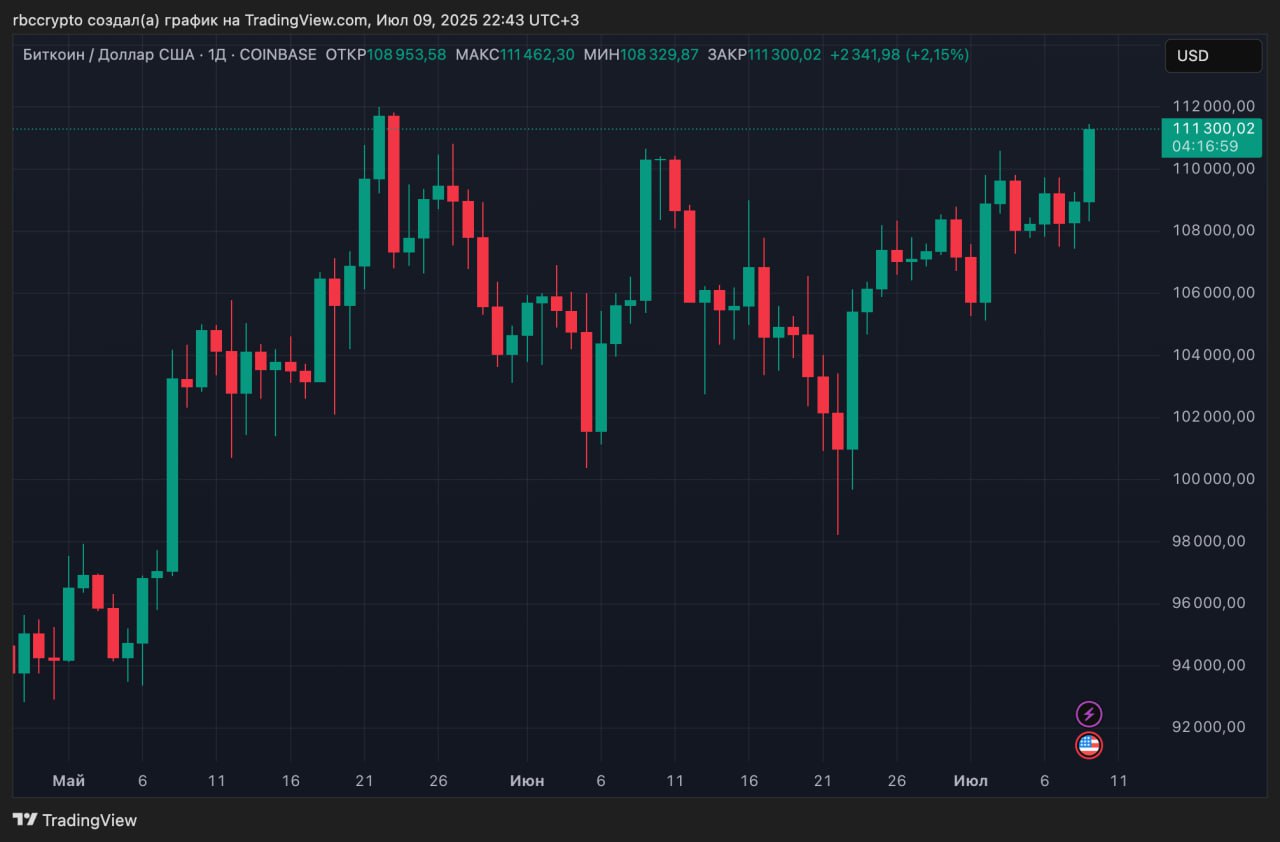Image resolution: width=1280 pixels, height=842 pixels.
Task: Click the 100 000,00 price axis label
Action: pos(1213,479)
